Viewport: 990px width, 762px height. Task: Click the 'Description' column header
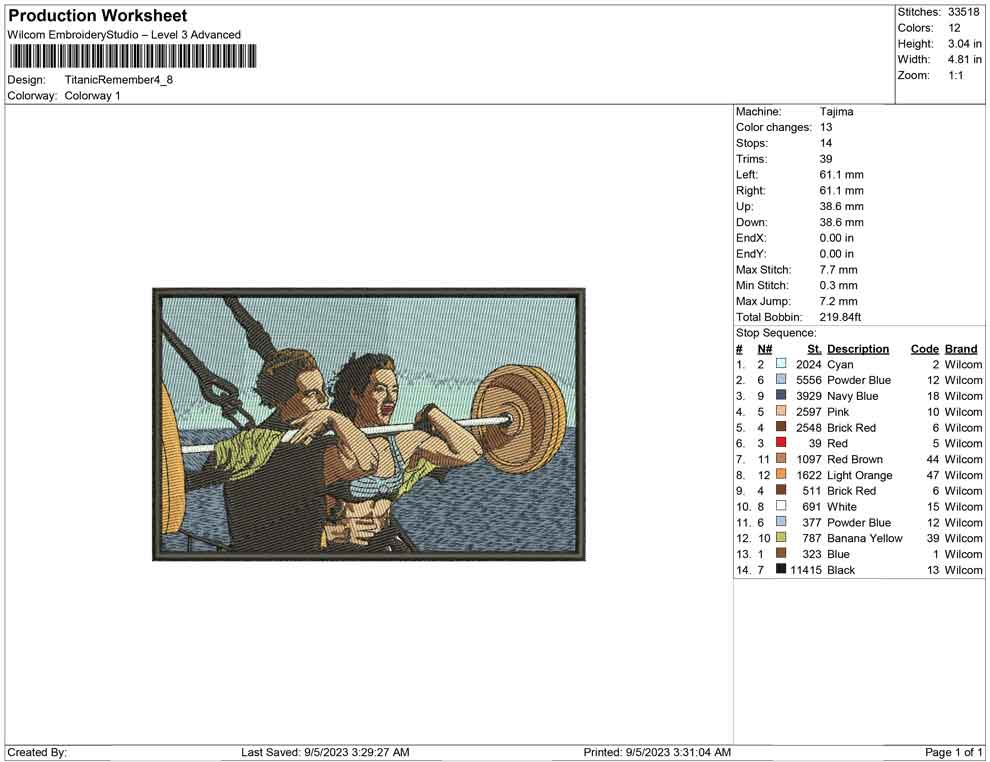(857, 348)
